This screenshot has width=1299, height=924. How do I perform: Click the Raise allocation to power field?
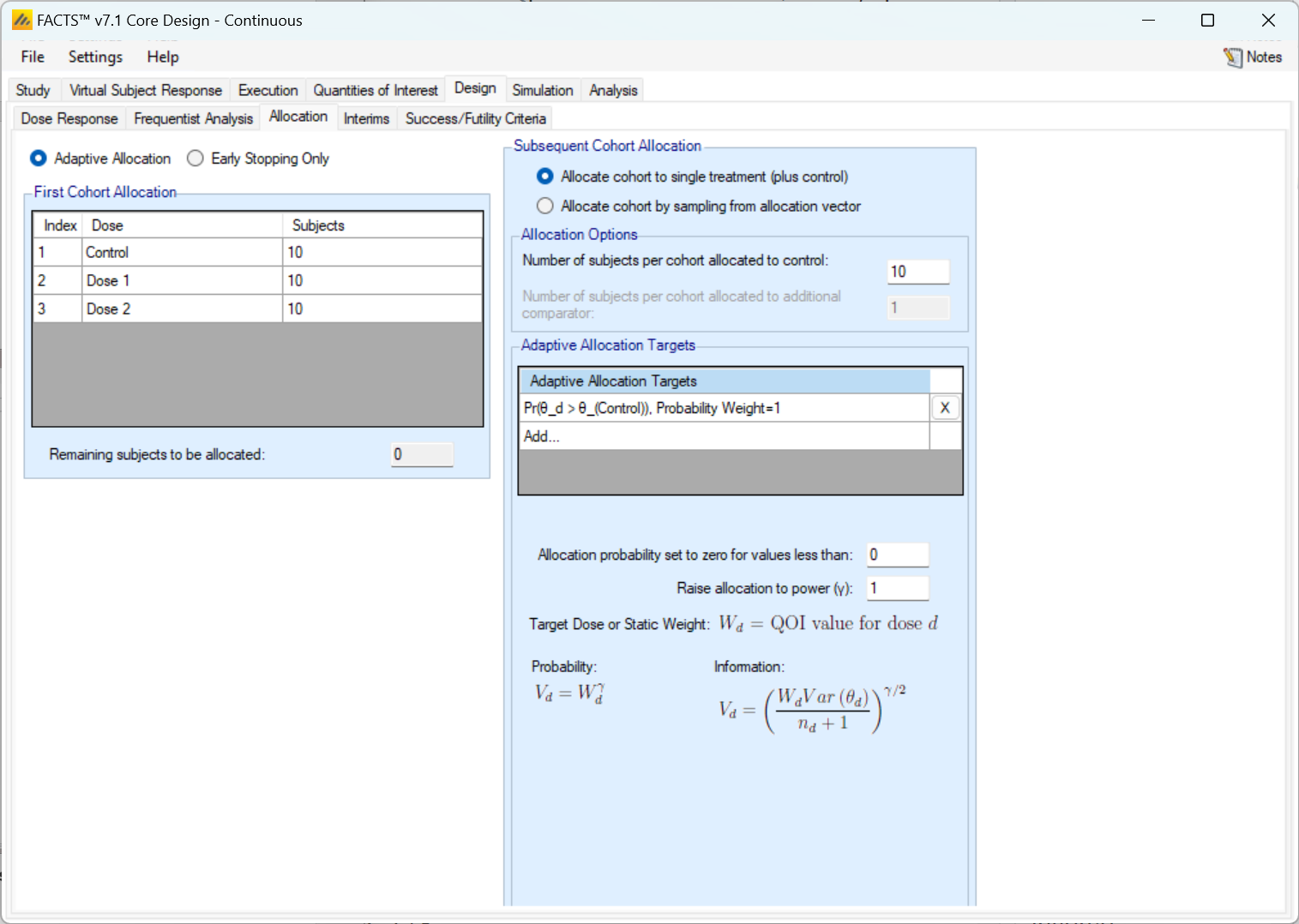(x=897, y=588)
